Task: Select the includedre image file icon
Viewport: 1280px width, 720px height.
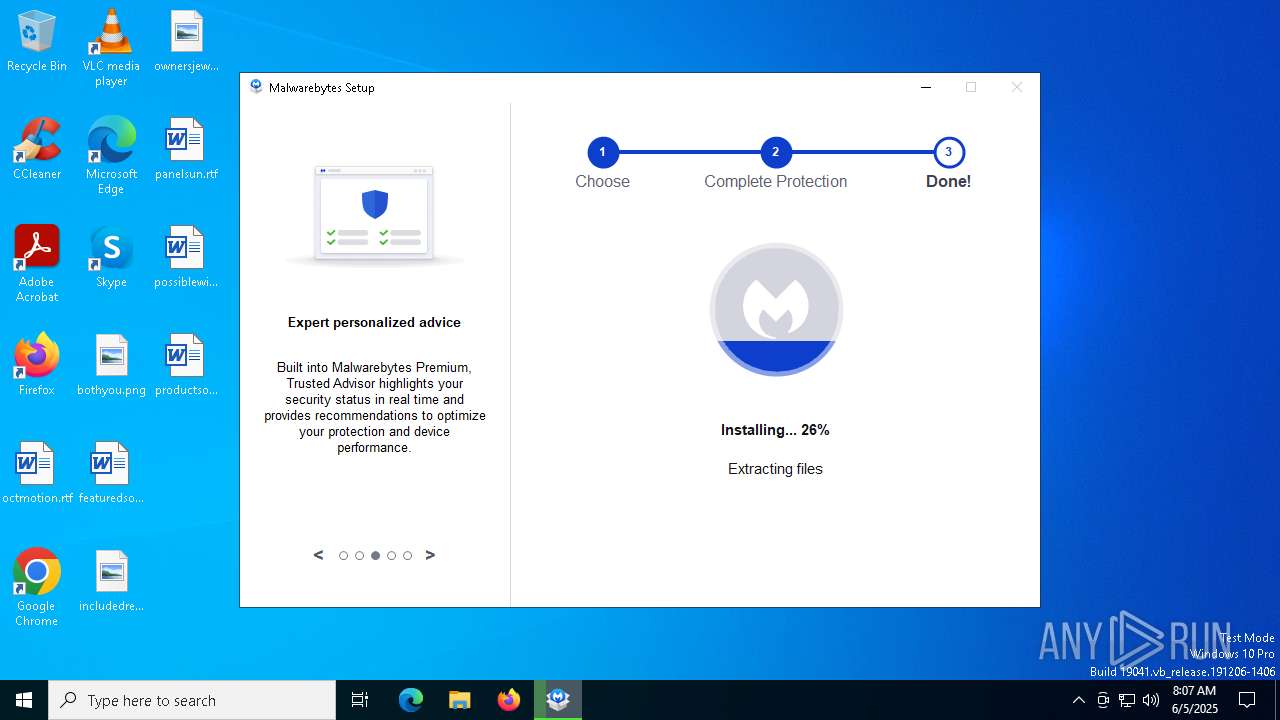Action: (x=111, y=581)
